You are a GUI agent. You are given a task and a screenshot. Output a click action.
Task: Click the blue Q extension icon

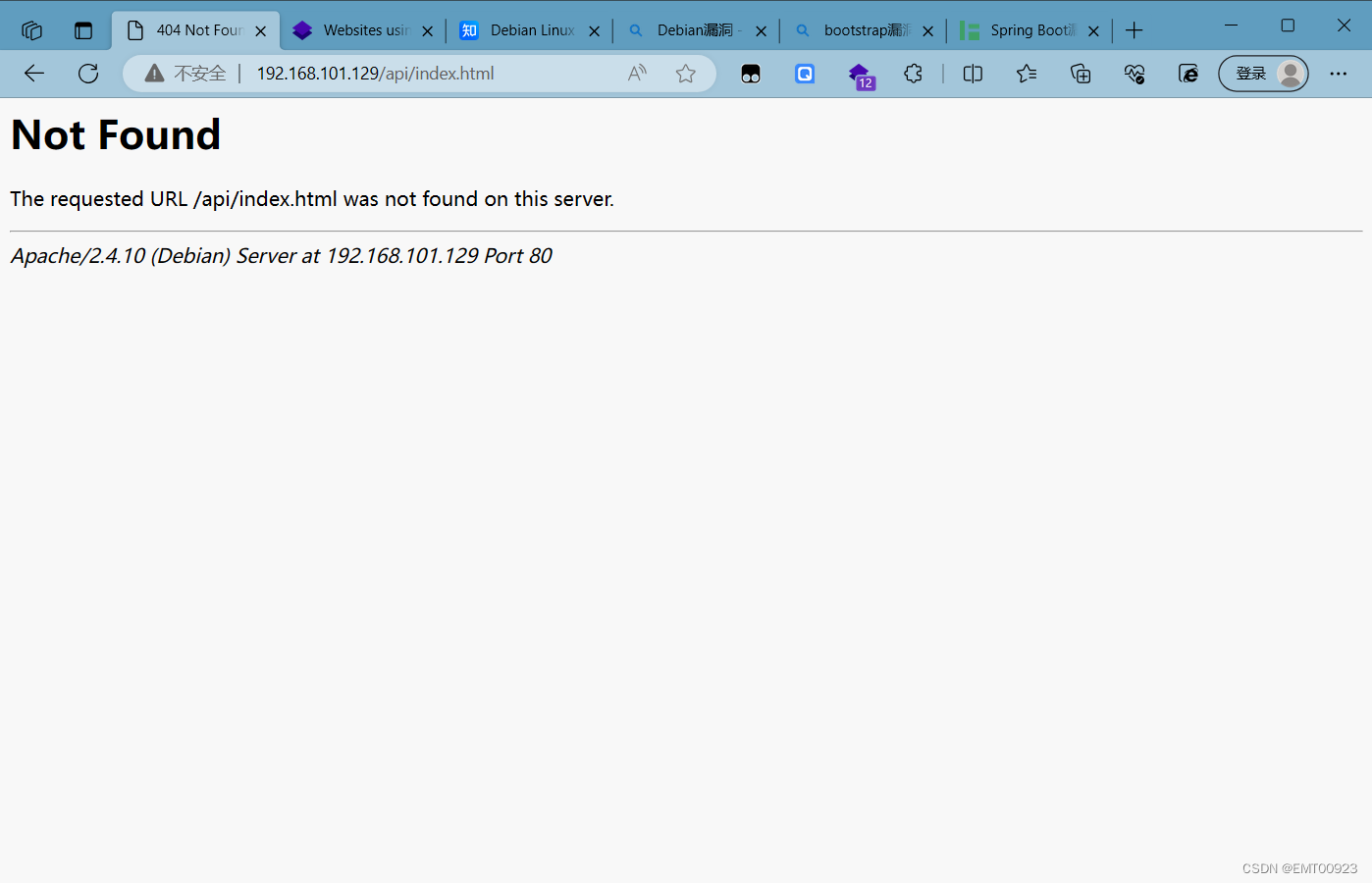(x=805, y=74)
